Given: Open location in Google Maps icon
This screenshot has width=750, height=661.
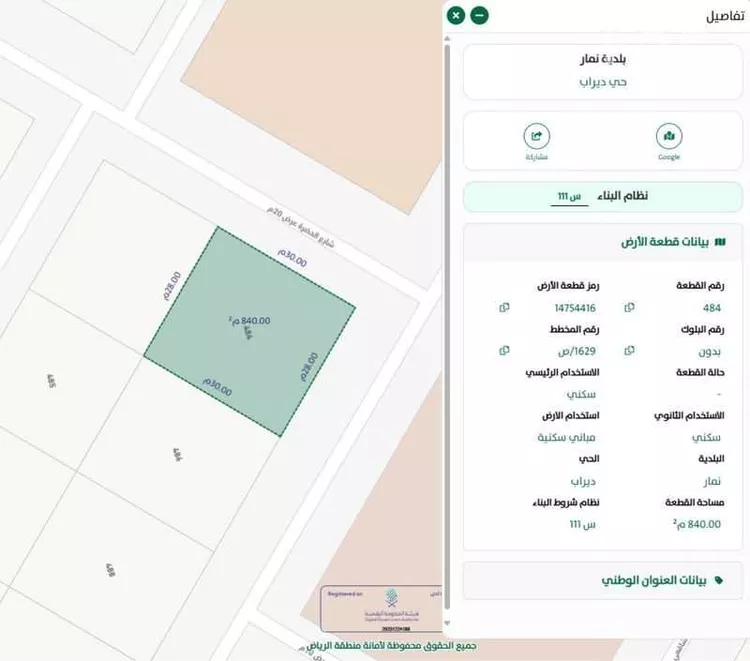Looking at the screenshot, I should pyautogui.click(x=669, y=136).
